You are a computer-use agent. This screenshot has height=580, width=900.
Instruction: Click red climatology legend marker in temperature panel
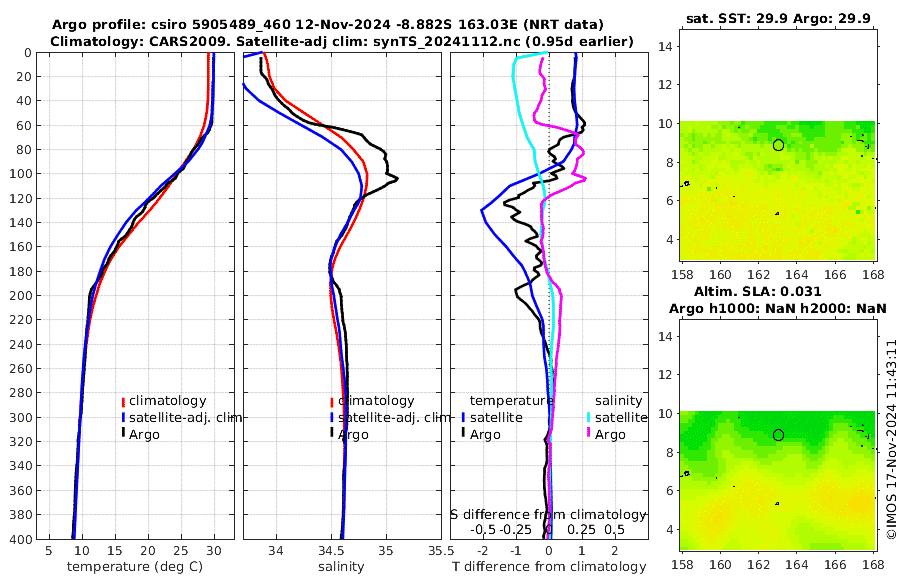click(123, 402)
